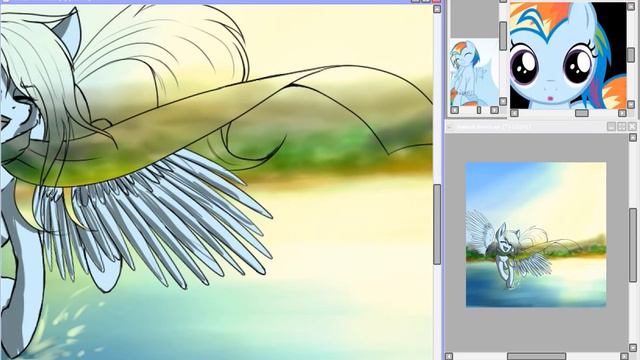Click the big-eyed pony face reference image

pos(568,56)
